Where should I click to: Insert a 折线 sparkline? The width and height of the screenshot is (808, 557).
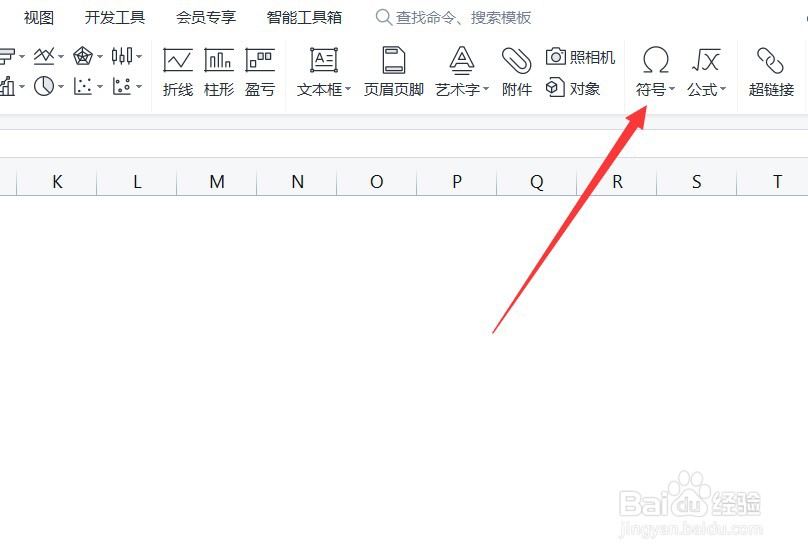[178, 72]
